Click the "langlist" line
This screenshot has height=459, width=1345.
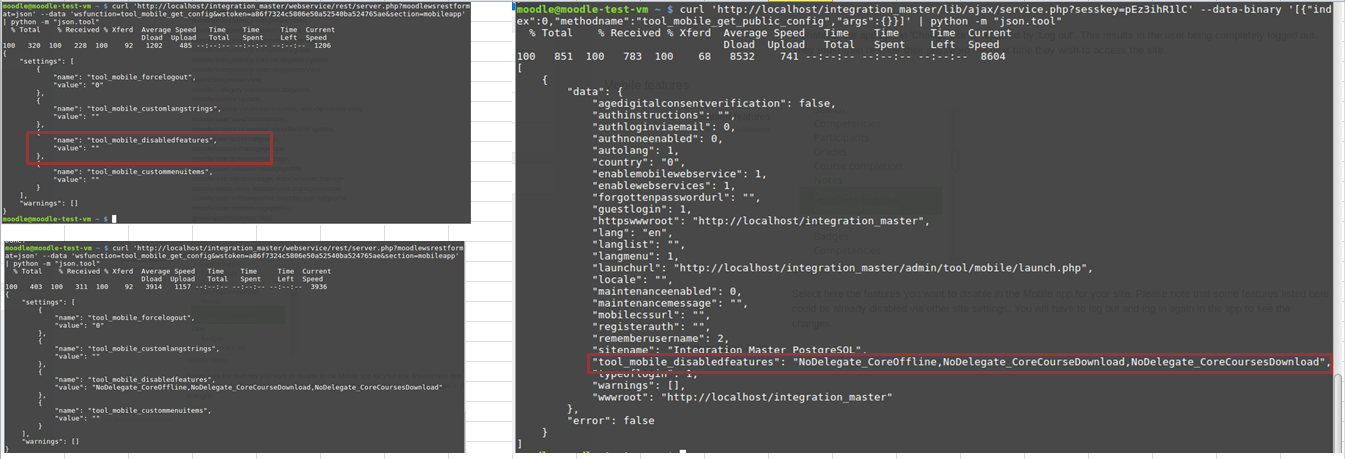639,244
